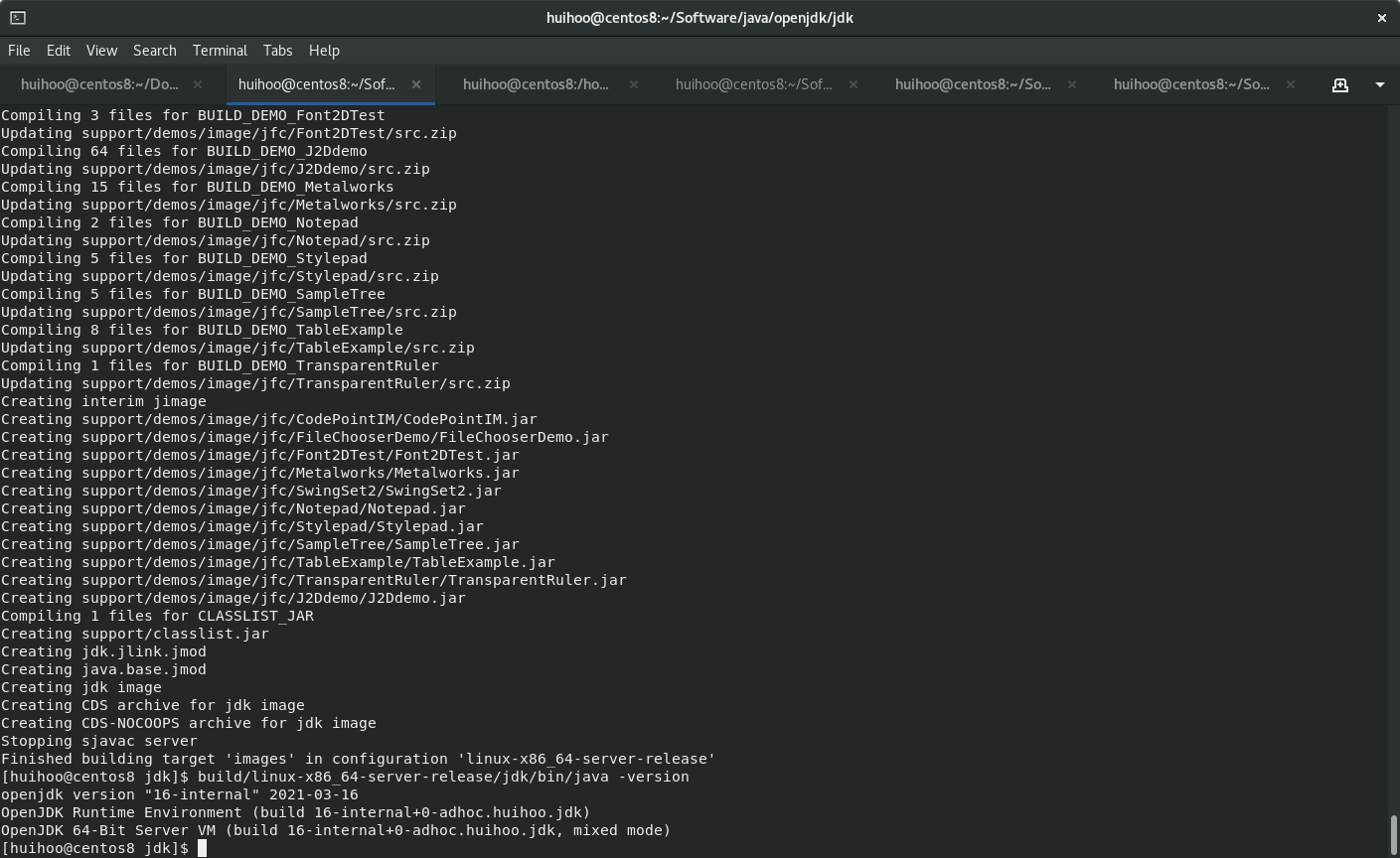
Task: Close the tab labeled huihoo@centos8:/ho...
Action: tap(634, 84)
